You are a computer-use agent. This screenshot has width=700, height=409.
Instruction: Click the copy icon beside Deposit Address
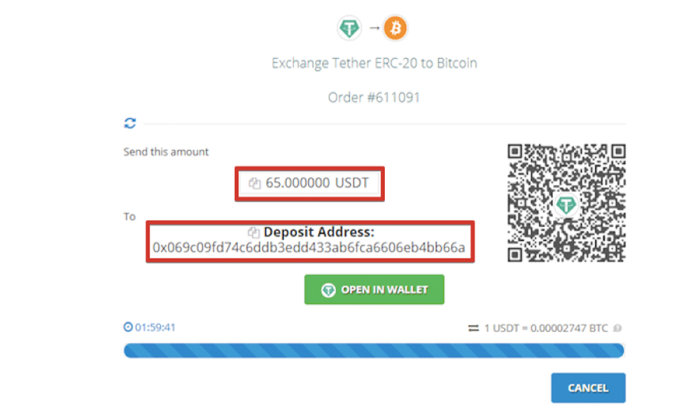coord(253,232)
